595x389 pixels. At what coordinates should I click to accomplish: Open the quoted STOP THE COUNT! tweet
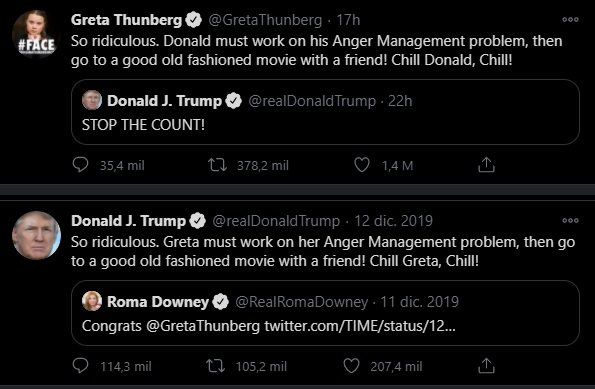pyautogui.click(x=325, y=112)
